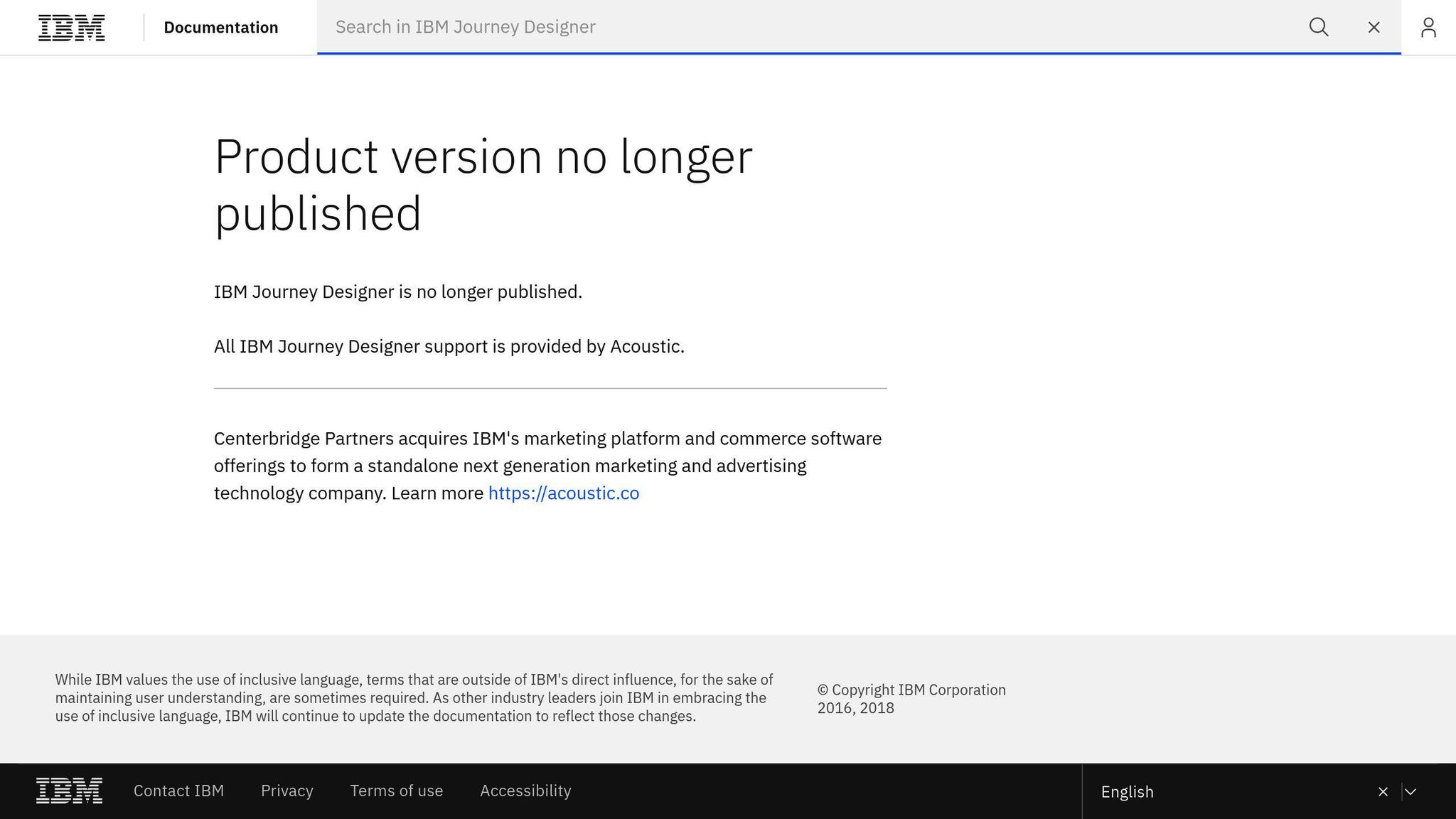The height and width of the screenshot is (819, 1456).
Task: Select the person avatar icon at top right
Action: click(x=1428, y=27)
